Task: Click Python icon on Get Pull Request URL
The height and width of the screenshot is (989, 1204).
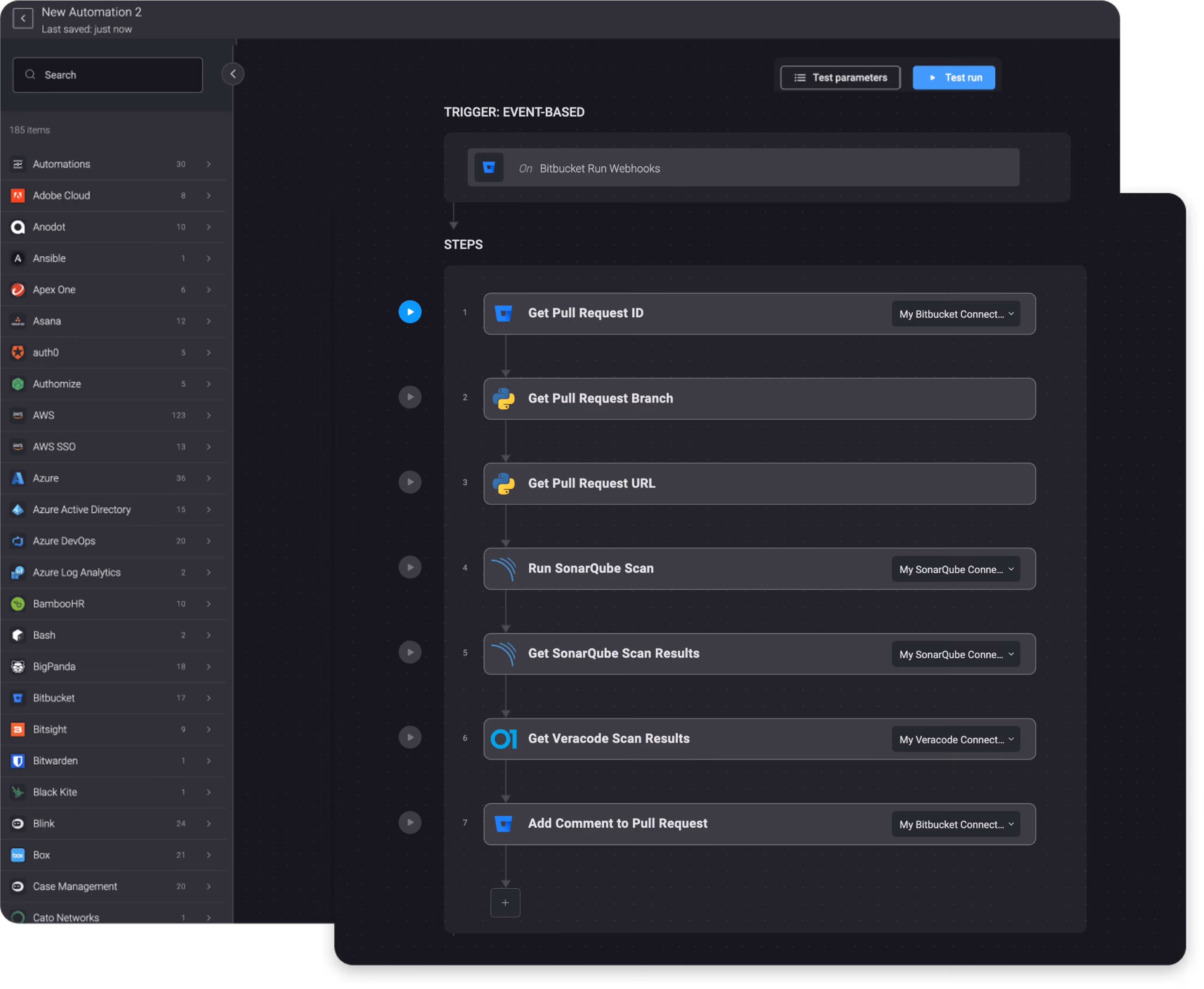Action: tap(504, 484)
